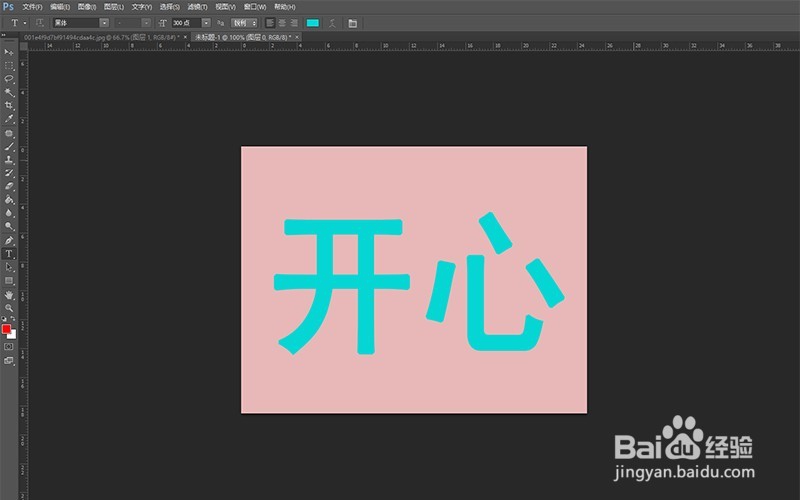The height and width of the screenshot is (500, 800).
Task: Open 视图(V) menu
Action: click(x=226, y=7)
